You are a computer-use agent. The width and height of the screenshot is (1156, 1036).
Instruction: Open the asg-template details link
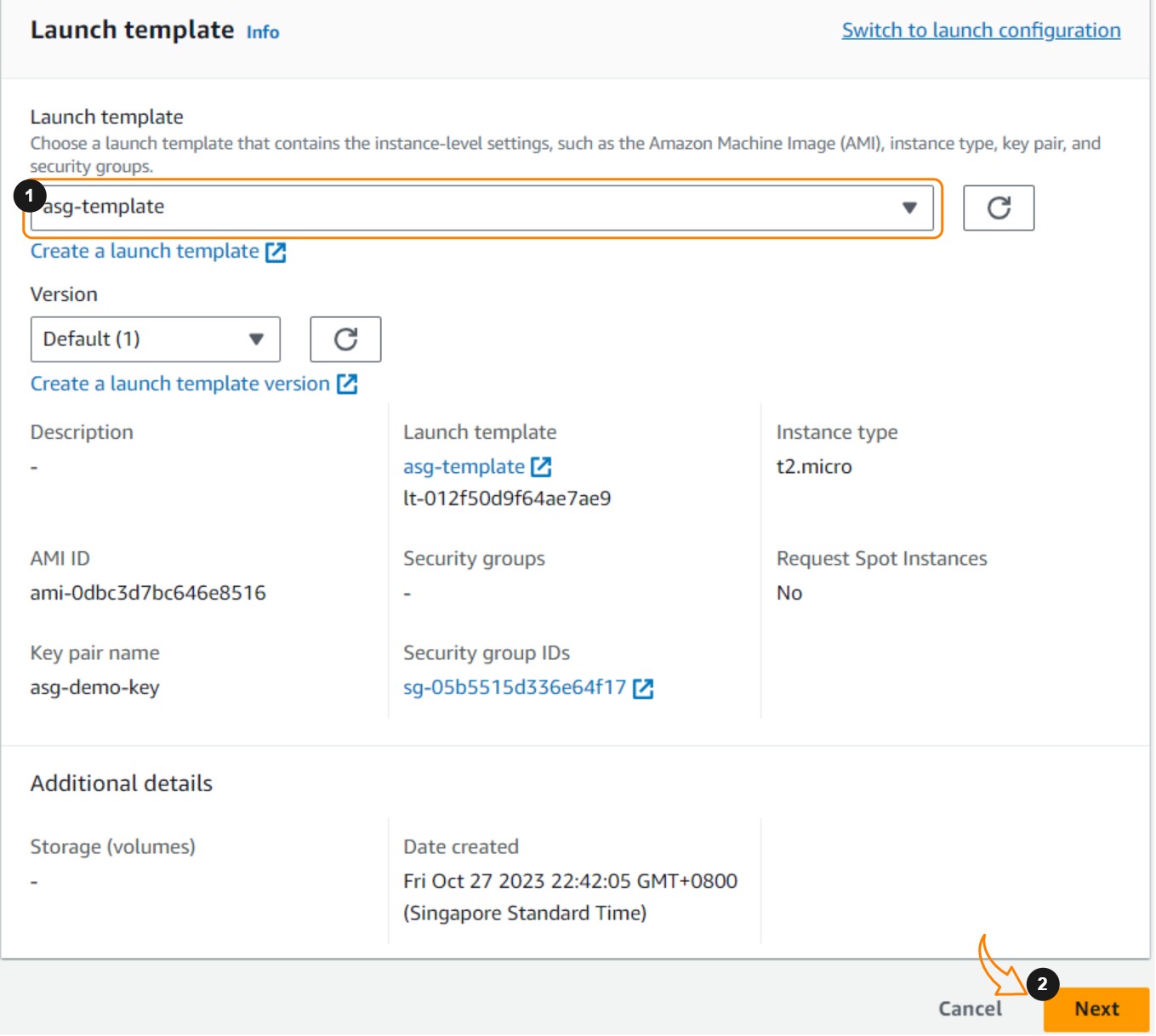pyautogui.click(x=464, y=467)
